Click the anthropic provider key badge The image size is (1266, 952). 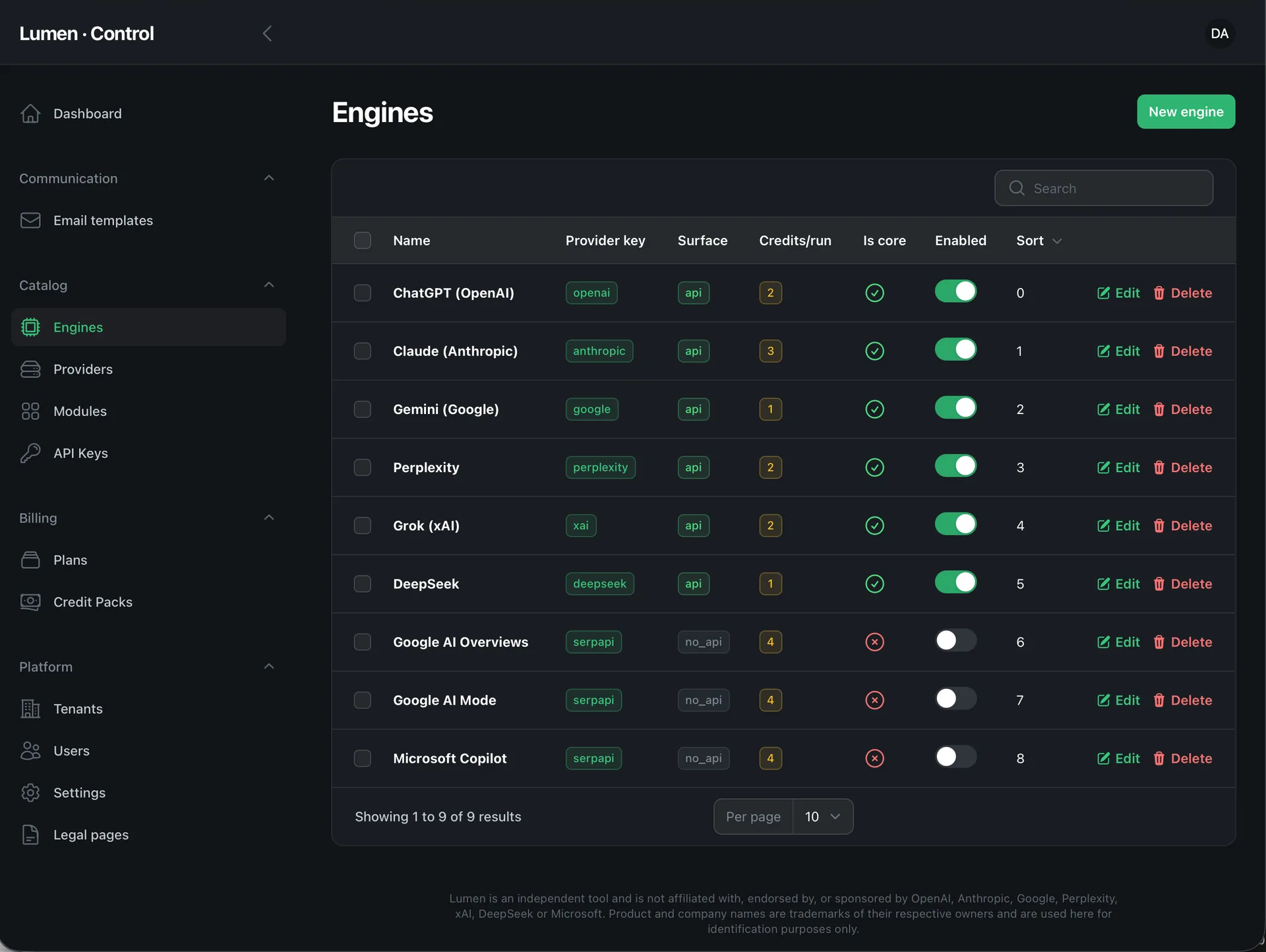coord(599,351)
